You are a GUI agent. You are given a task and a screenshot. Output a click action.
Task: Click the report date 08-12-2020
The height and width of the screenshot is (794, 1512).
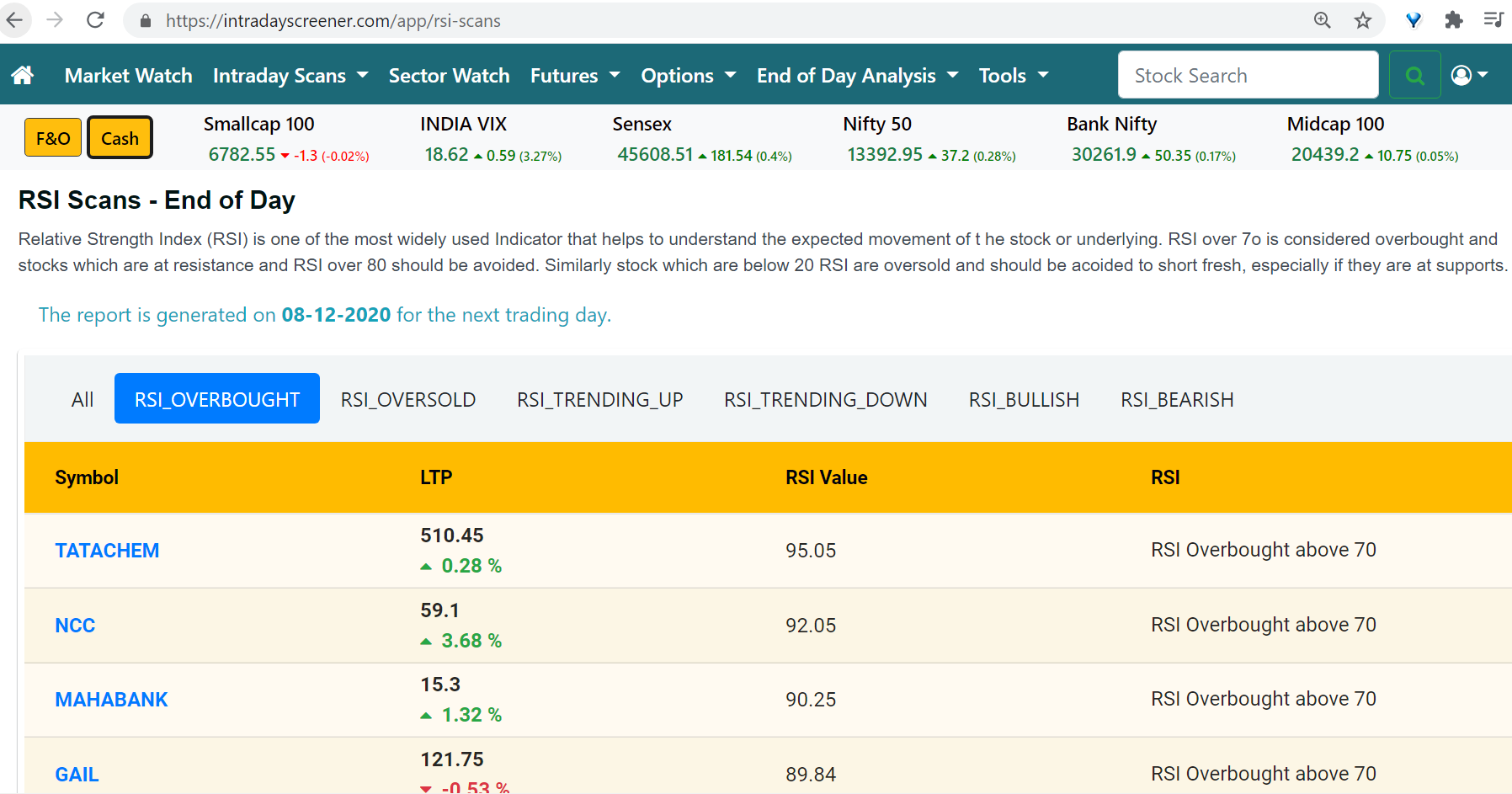click(x=336, y=315)
